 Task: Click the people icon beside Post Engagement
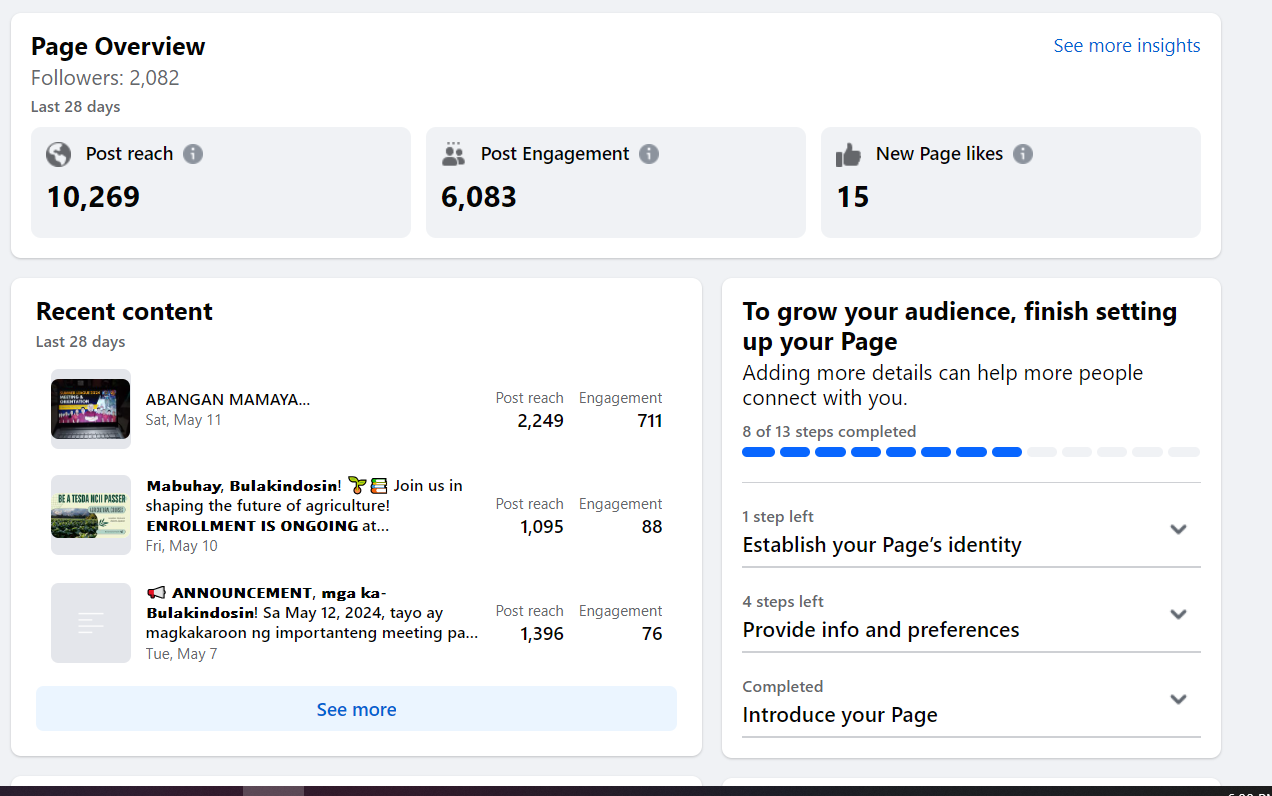(x=454, y=154)
